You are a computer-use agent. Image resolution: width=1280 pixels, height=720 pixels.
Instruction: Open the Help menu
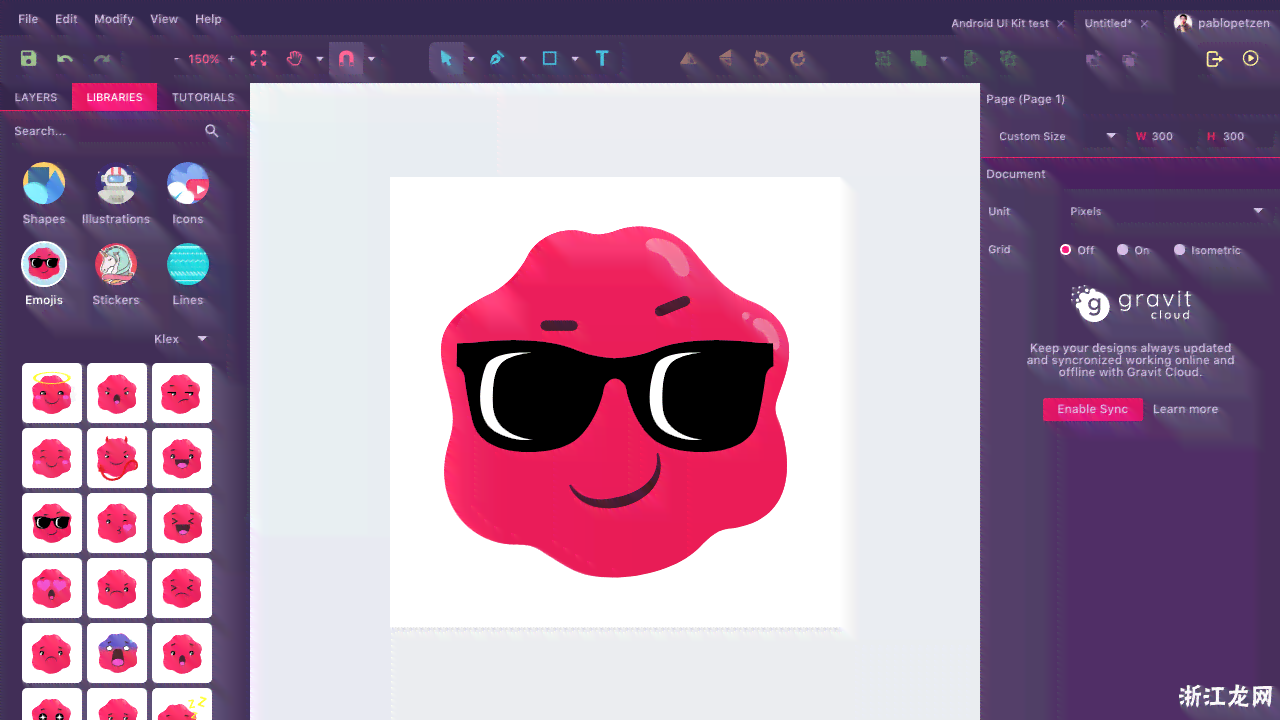click(208, 19)
